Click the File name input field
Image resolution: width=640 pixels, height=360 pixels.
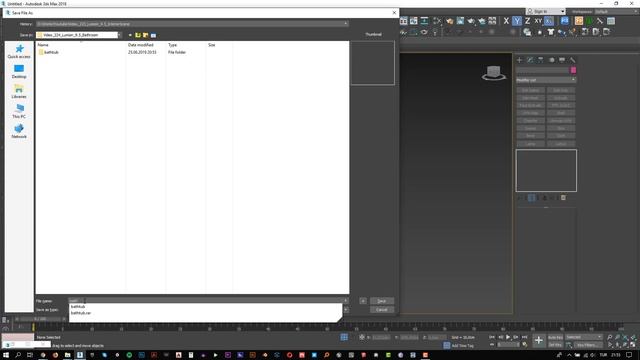click(206, 301)
